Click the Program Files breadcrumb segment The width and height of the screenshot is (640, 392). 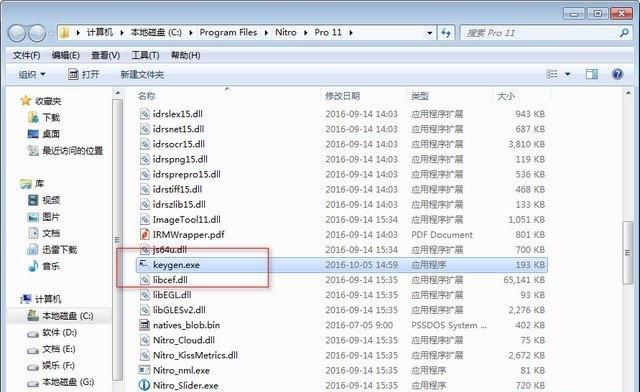point(228,32)
